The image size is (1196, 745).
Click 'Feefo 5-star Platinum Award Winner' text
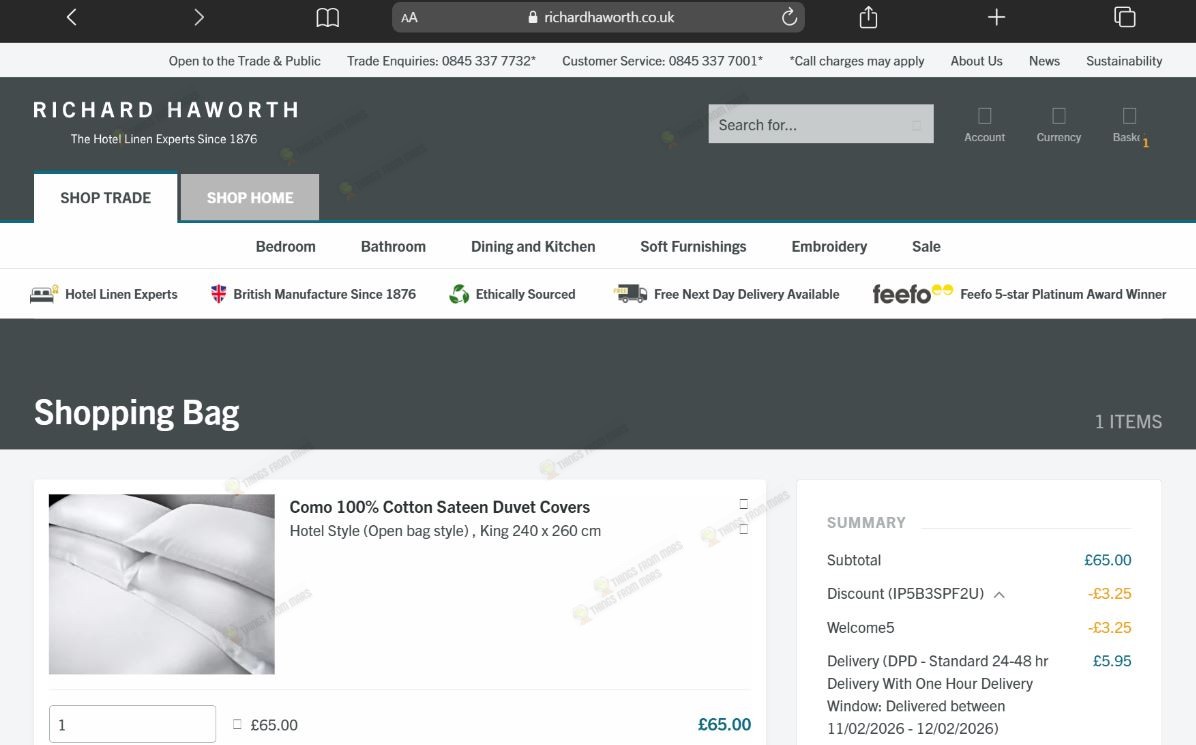click(x=1063, y=294)
